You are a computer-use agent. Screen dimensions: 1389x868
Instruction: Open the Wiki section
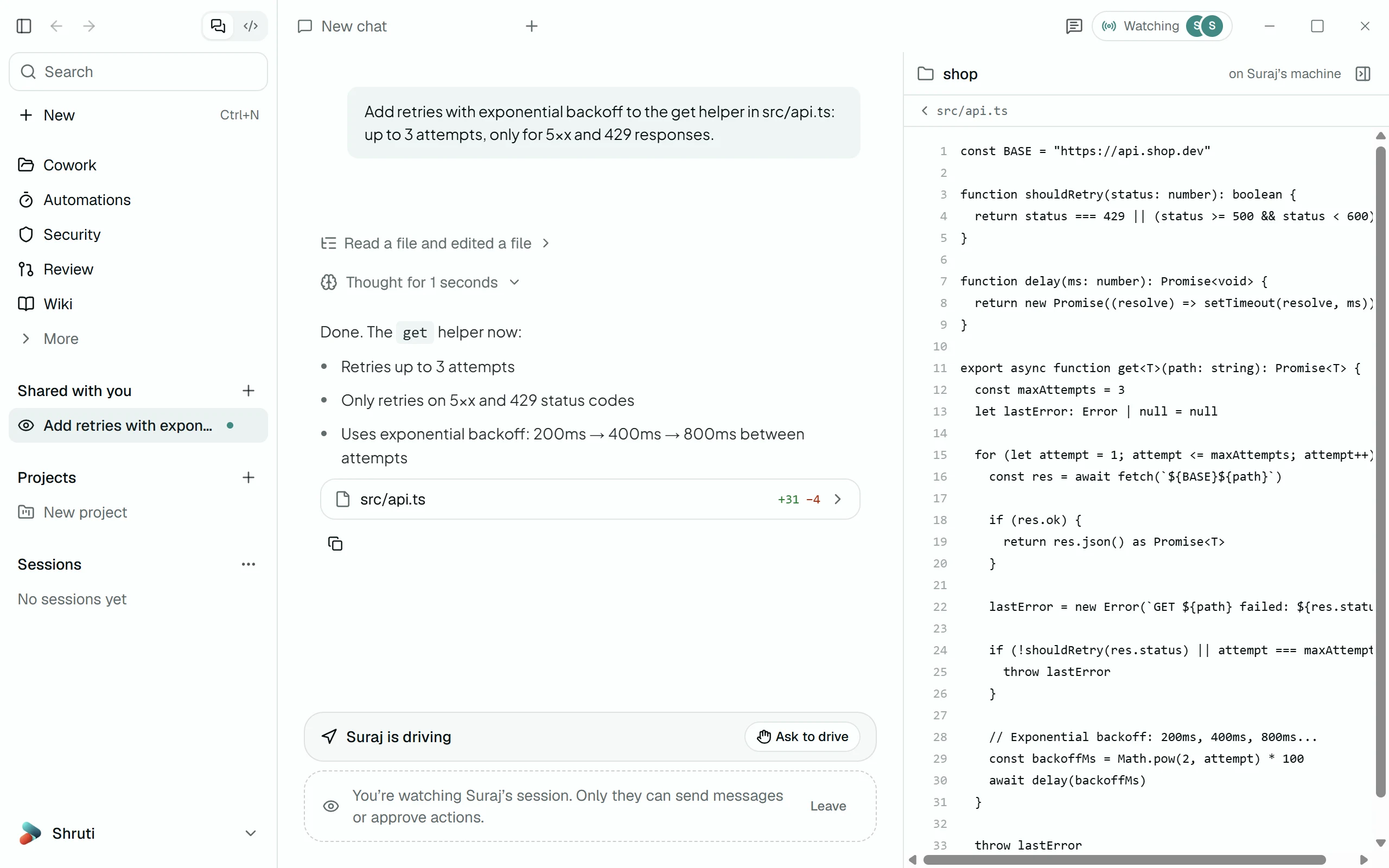click(x=138, y=304)
